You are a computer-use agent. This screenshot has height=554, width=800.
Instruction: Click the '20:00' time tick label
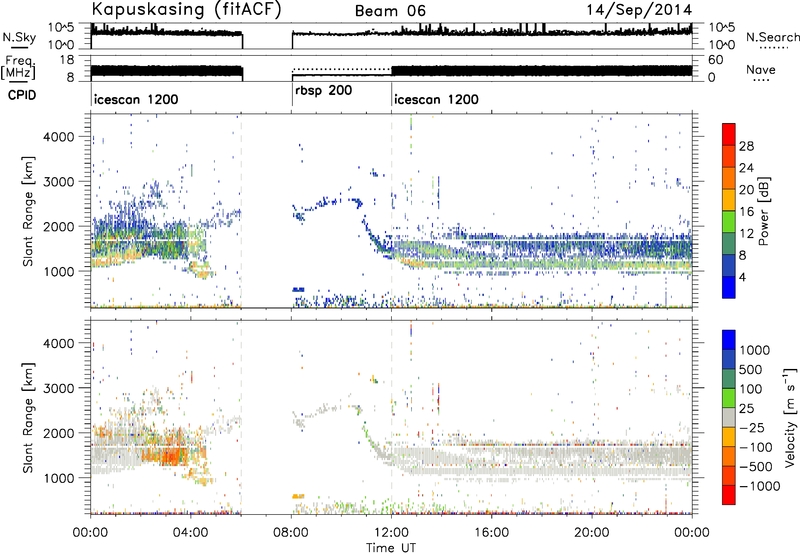[591, 533]
